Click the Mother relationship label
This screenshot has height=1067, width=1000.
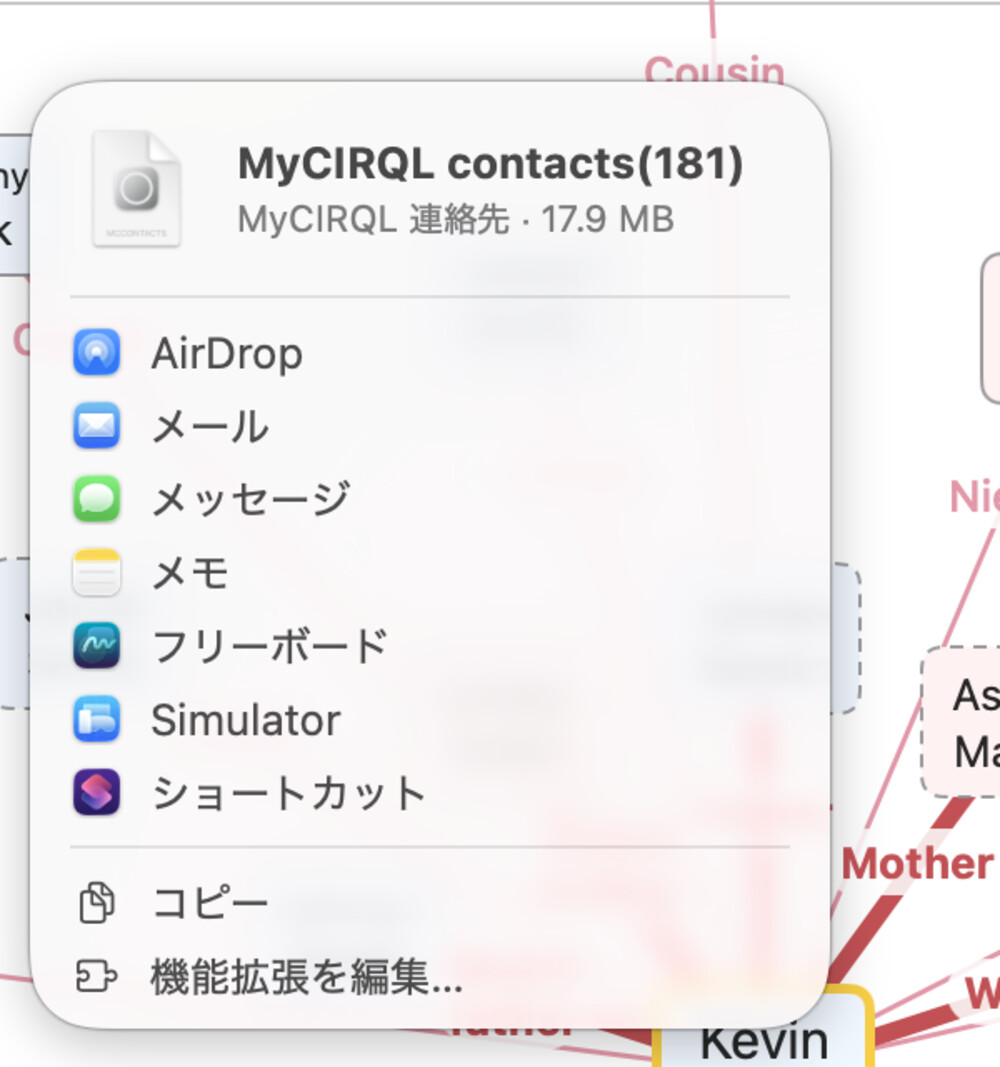917,864
